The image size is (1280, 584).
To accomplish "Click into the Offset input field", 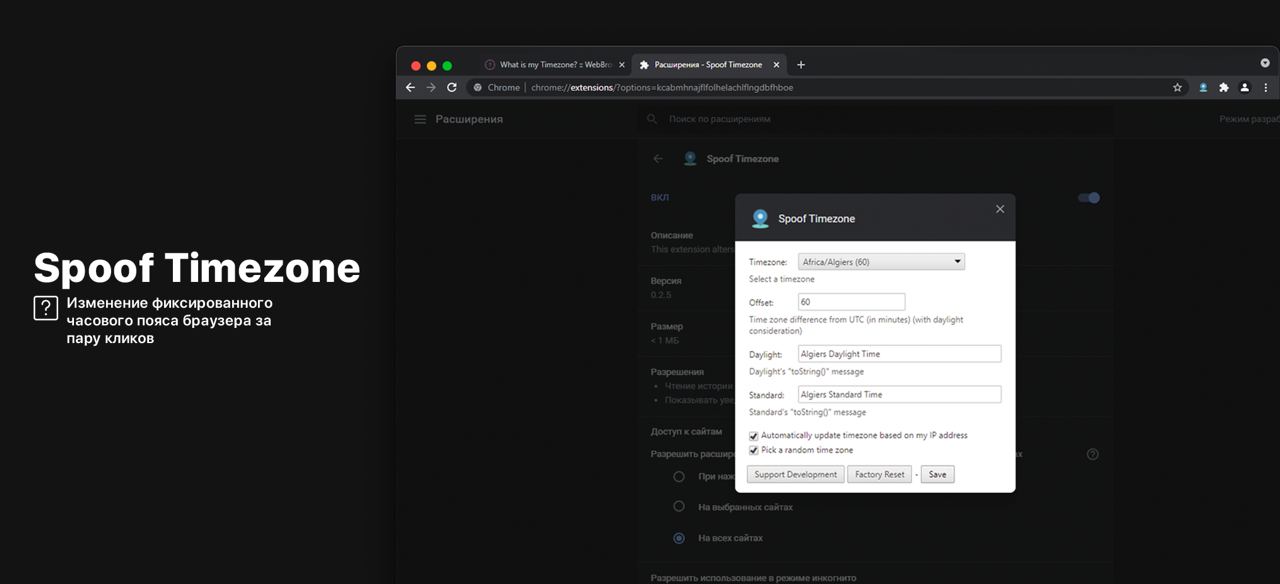I will 851,302.
